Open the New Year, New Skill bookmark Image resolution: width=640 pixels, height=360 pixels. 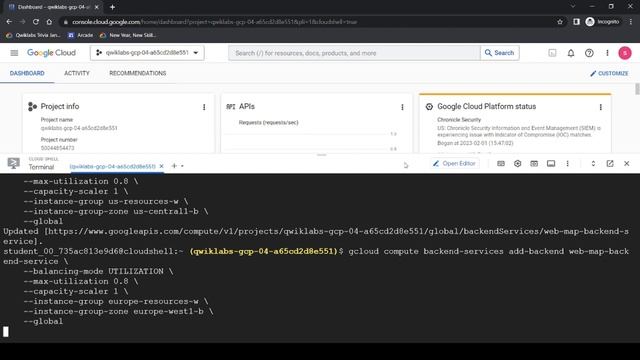[128, 36]
